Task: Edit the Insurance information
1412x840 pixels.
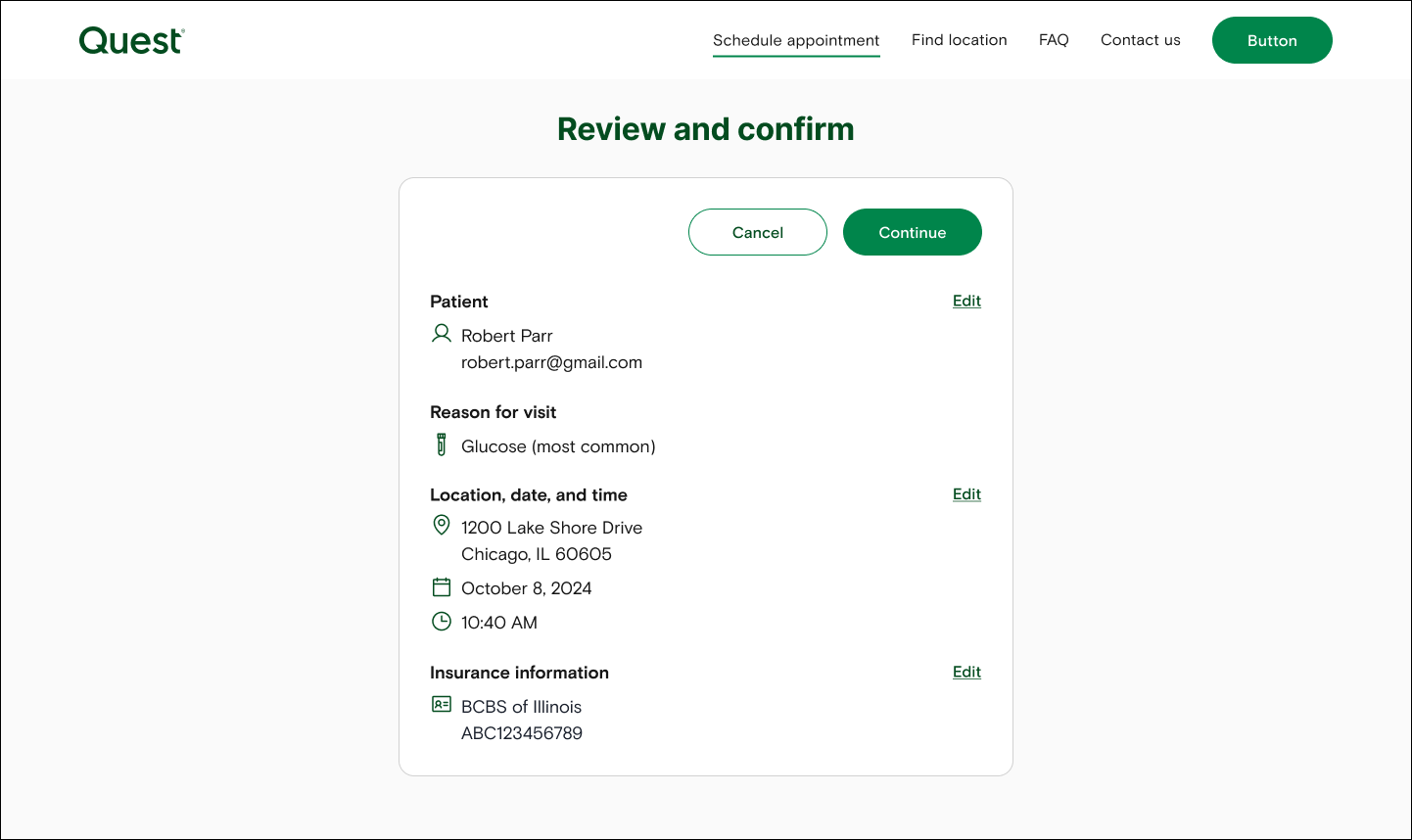Action: coord(966,672)
